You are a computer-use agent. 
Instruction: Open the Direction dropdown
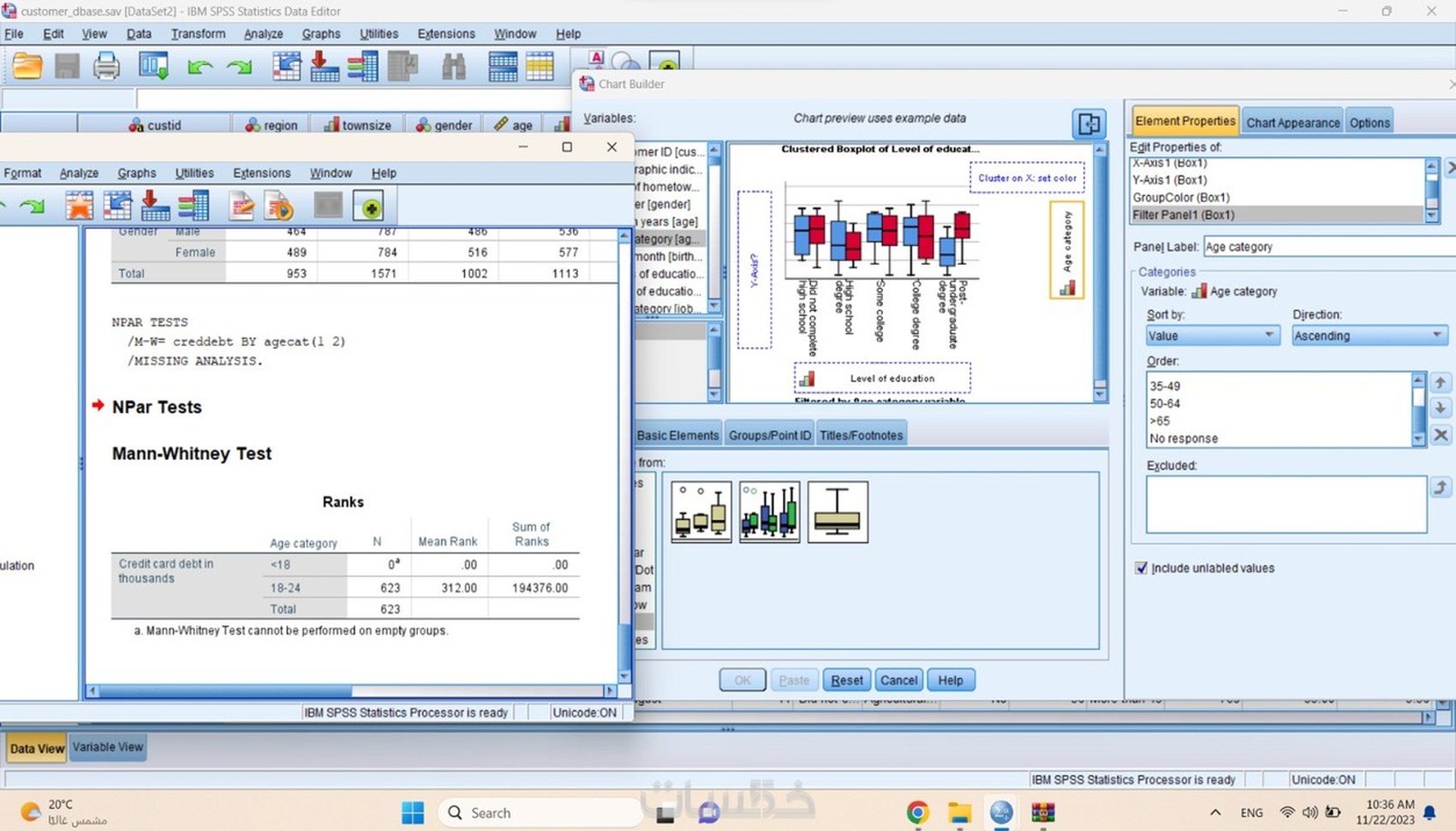click(1369, 335)
